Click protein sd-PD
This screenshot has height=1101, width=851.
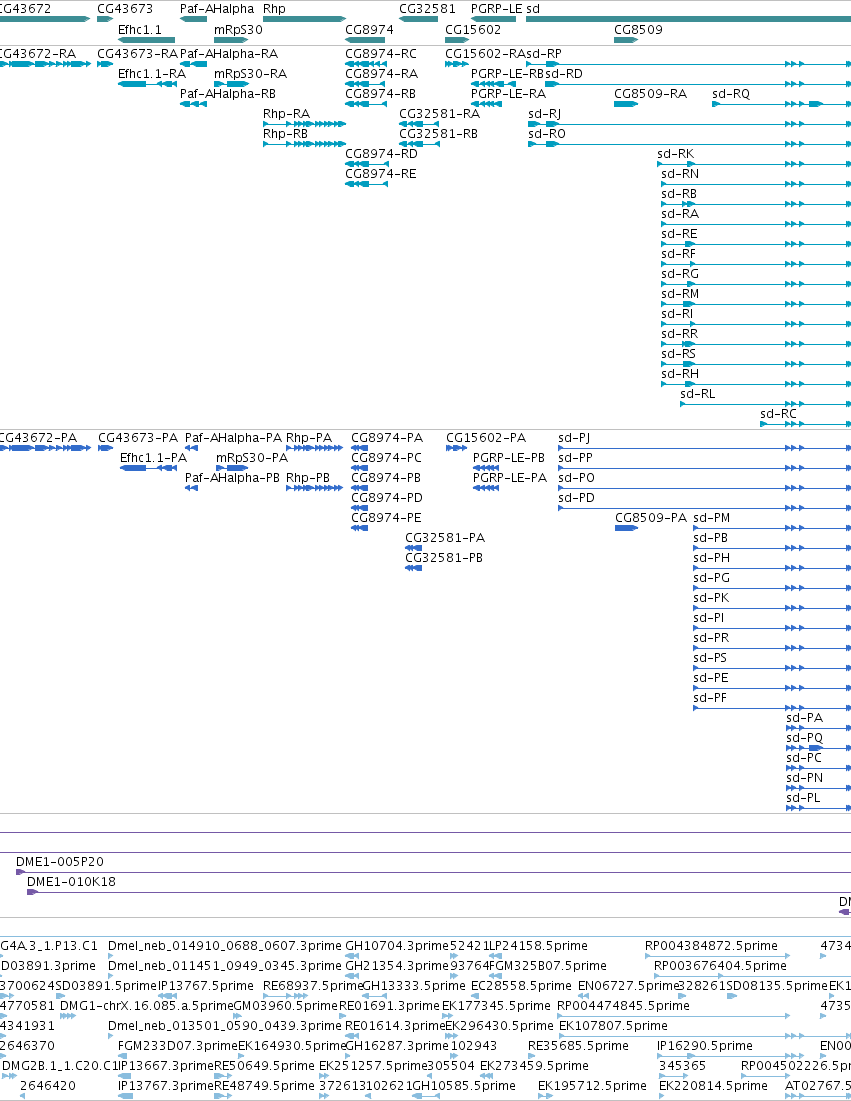[x=576, y=498]
